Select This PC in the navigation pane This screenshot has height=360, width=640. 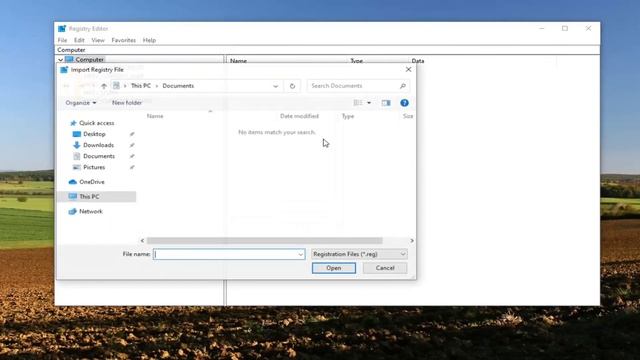pos(89,196)
